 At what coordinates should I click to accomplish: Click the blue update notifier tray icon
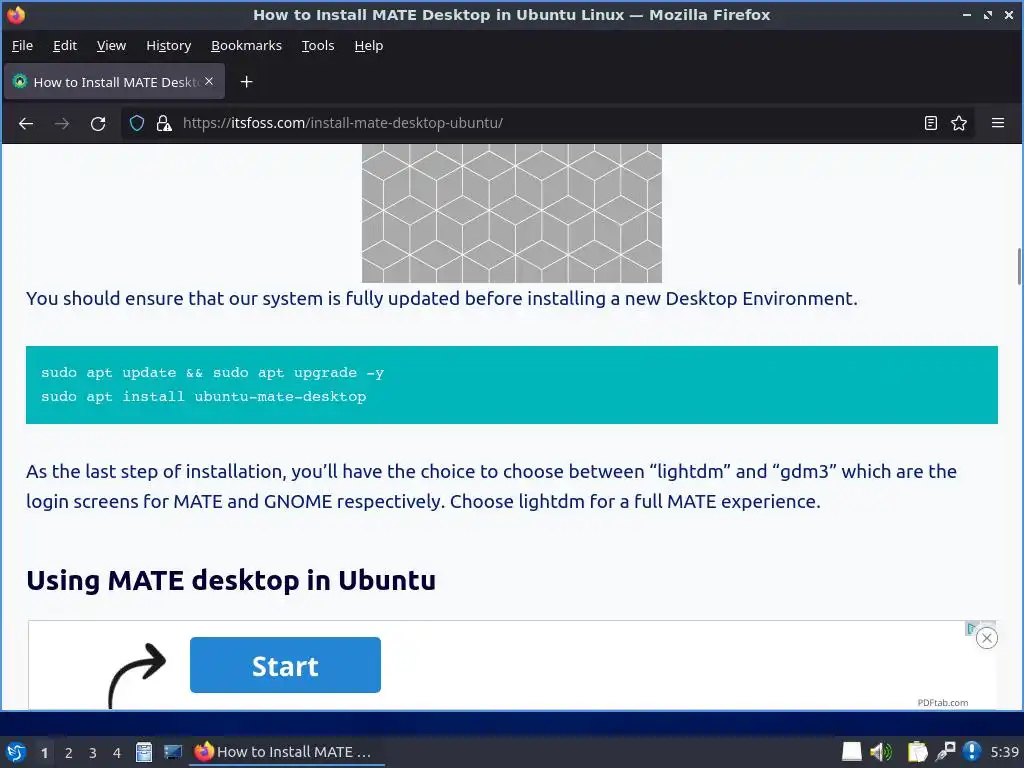972,752
